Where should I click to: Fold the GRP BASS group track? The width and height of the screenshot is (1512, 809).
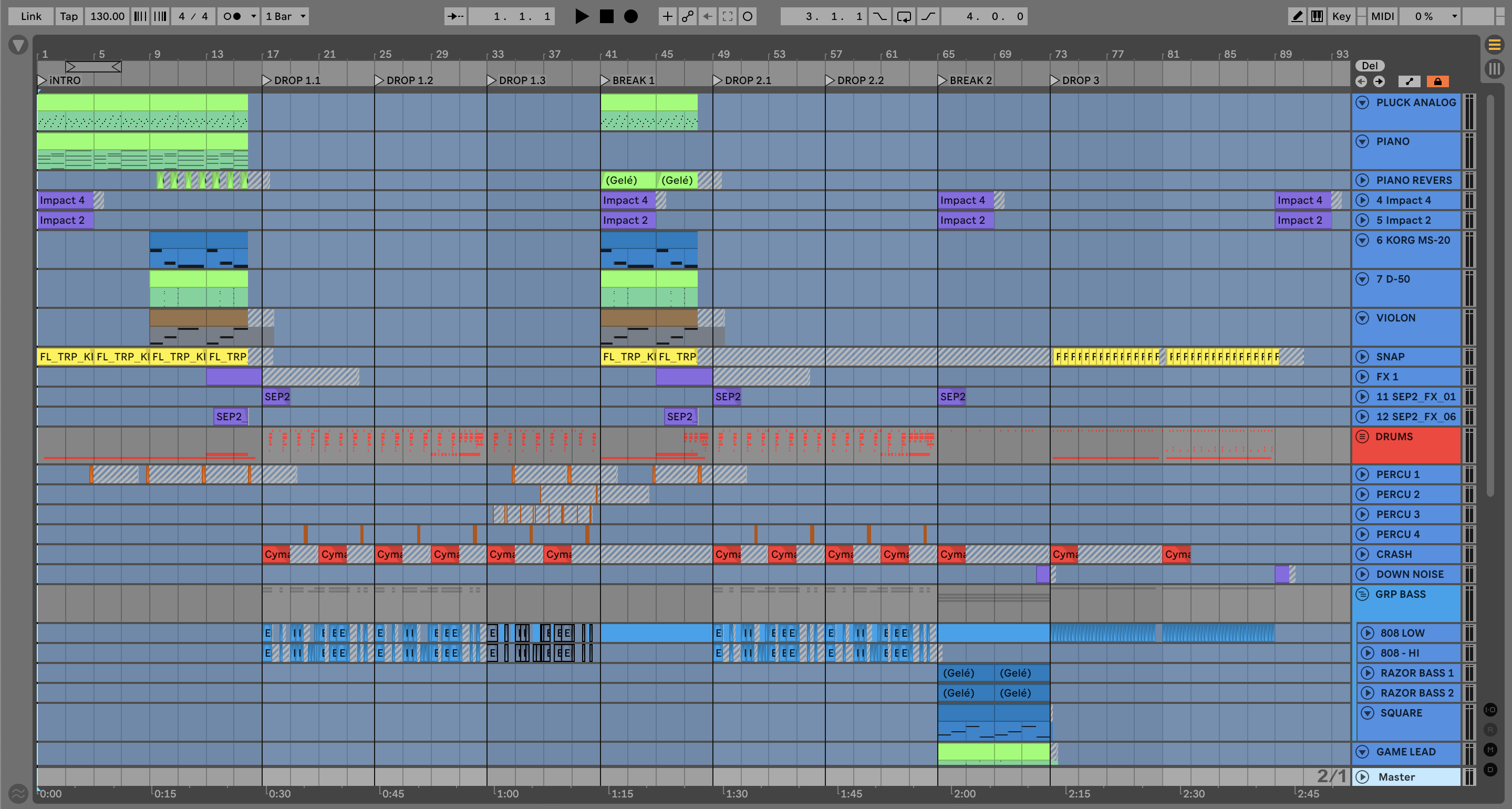pos(1362,594)
